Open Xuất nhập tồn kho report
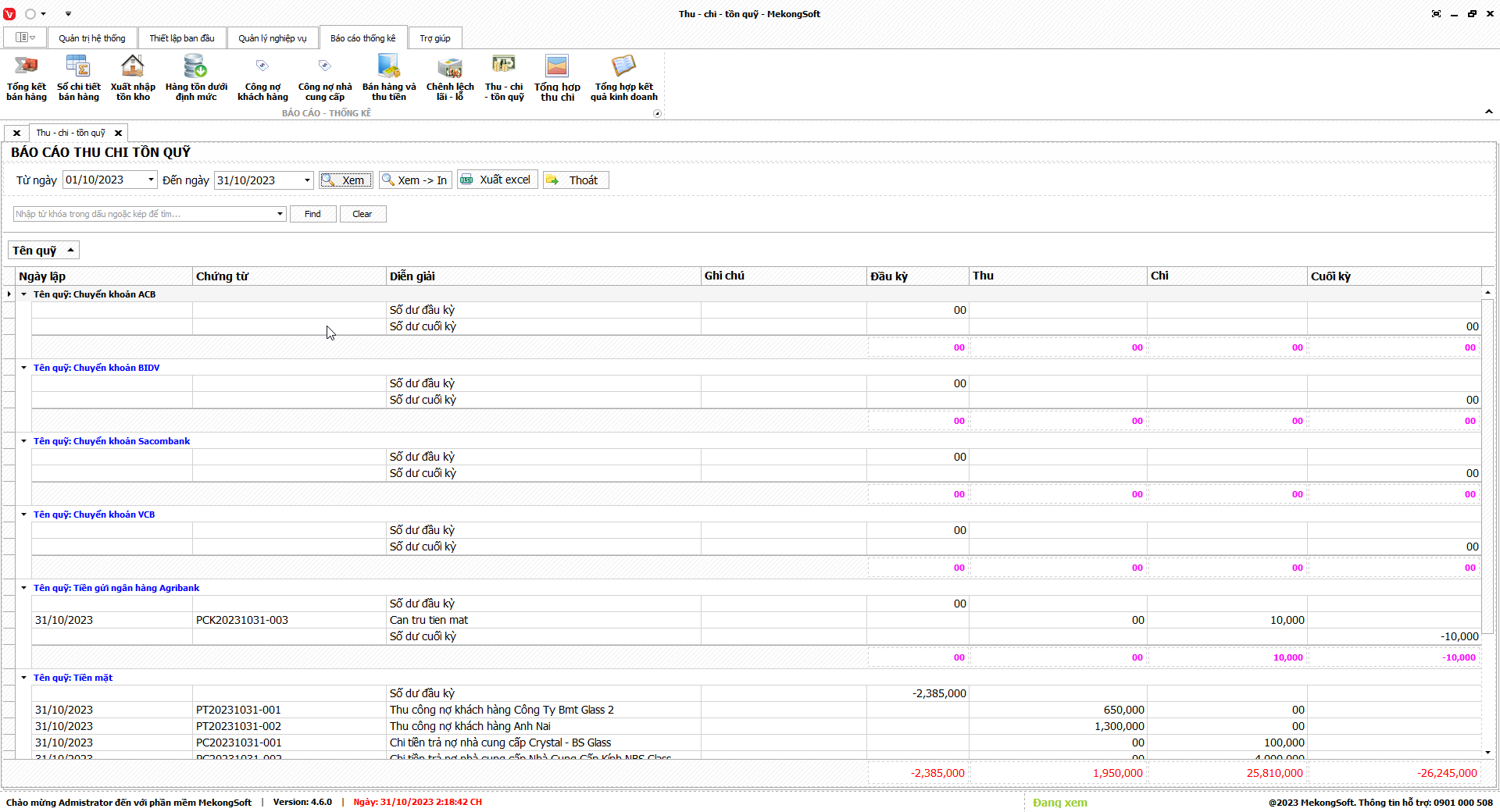 click(133, 77)
